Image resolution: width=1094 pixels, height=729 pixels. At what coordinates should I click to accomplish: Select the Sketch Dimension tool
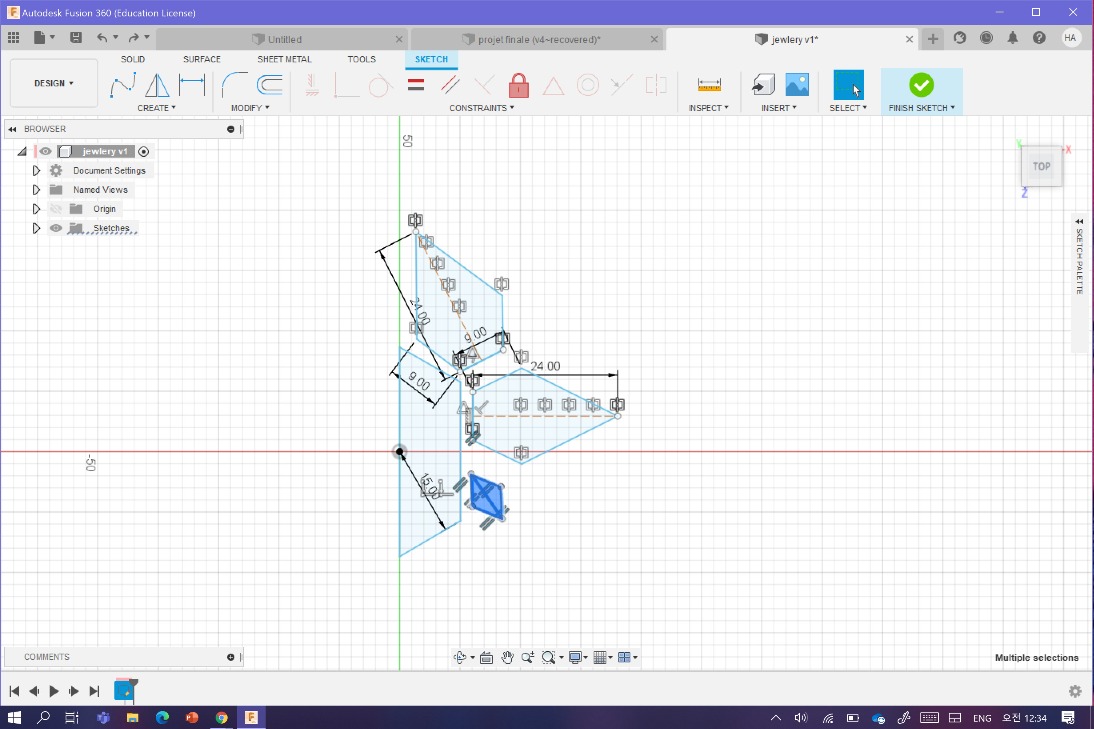coord(192,85)
